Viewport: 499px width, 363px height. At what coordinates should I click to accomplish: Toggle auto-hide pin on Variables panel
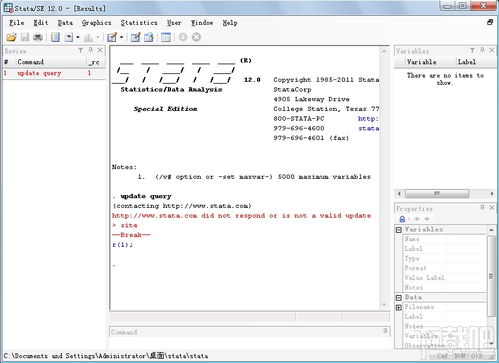482,50
